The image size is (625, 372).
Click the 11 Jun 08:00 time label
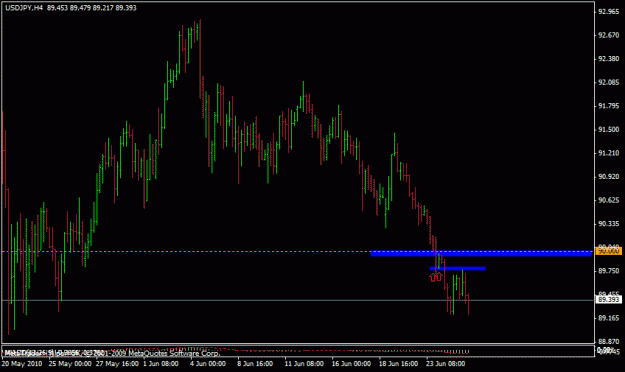point(304,364)
